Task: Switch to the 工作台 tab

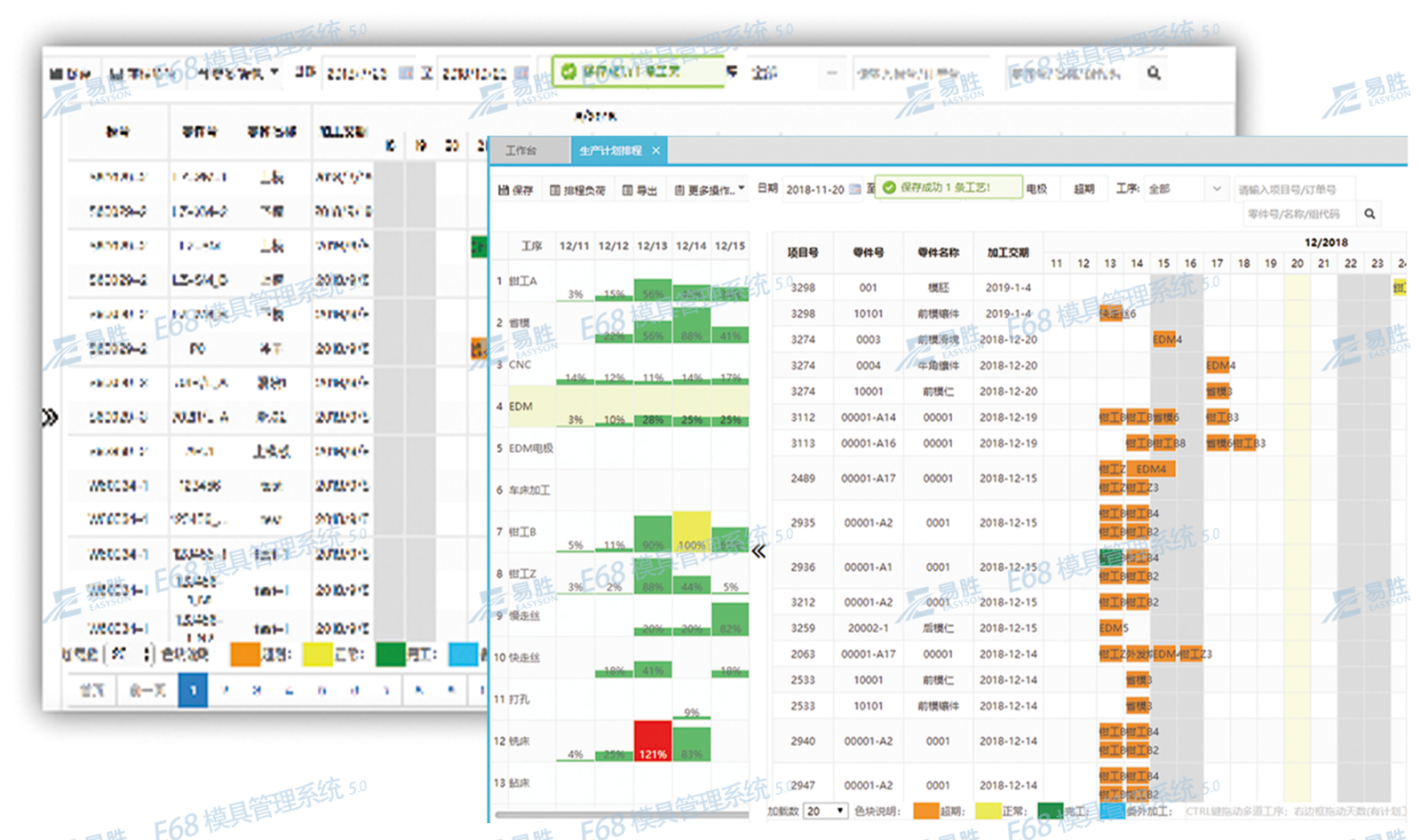Action: 520,151
